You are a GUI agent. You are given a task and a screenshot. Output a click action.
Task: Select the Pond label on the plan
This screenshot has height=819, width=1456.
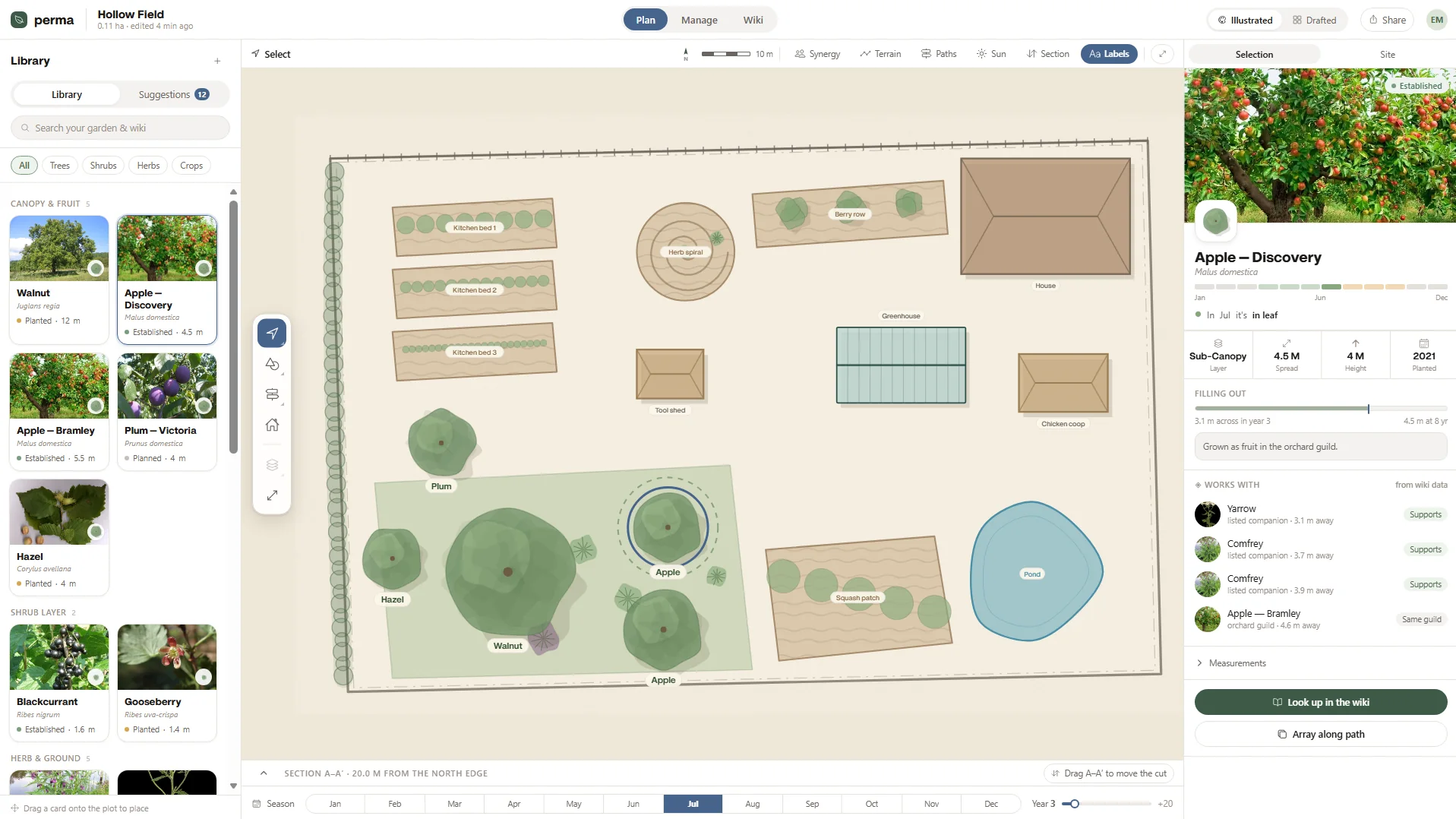click(x=1031, y=574)
